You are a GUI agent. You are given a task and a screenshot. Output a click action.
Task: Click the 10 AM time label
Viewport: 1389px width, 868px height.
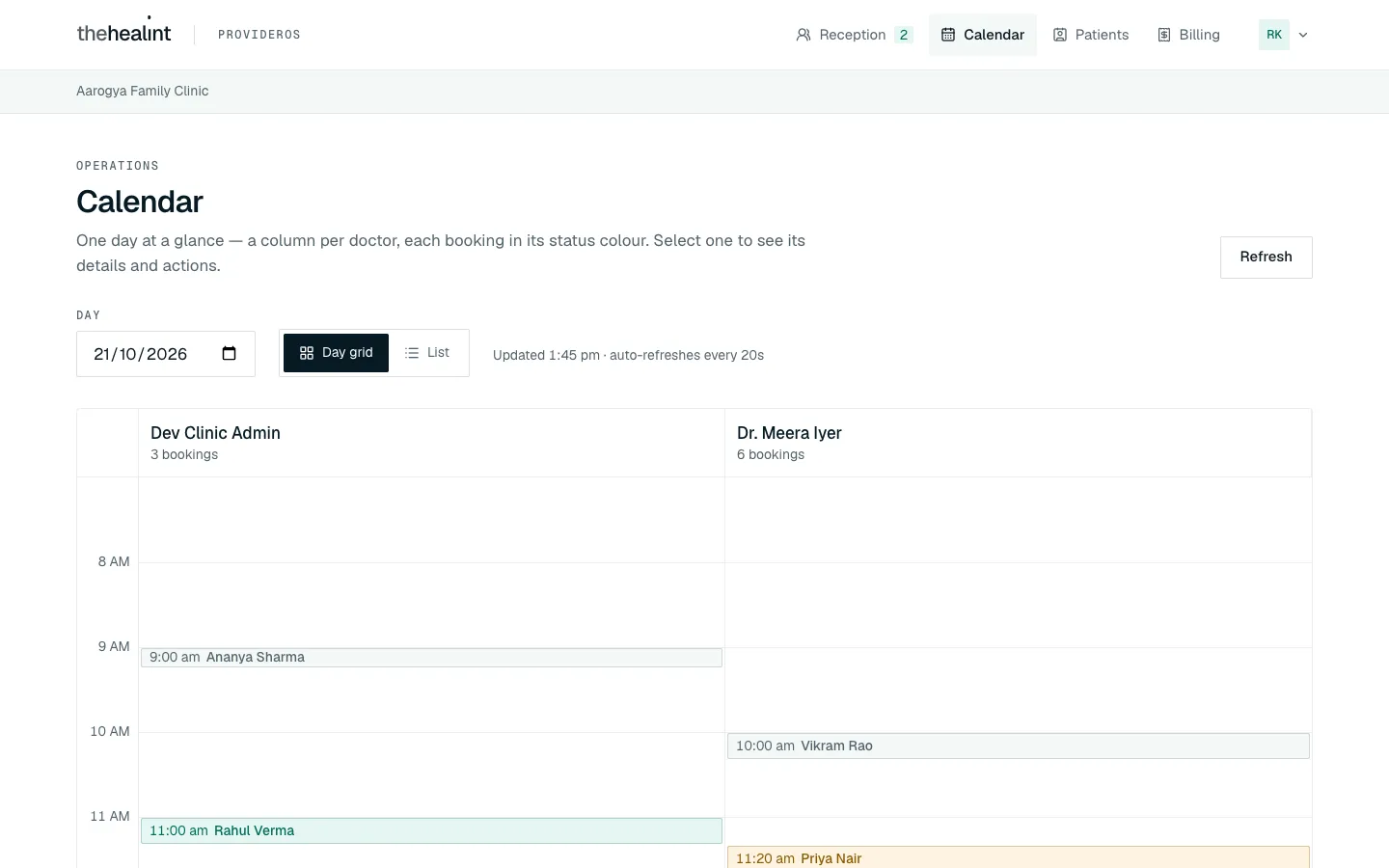[x=110, y=731]
